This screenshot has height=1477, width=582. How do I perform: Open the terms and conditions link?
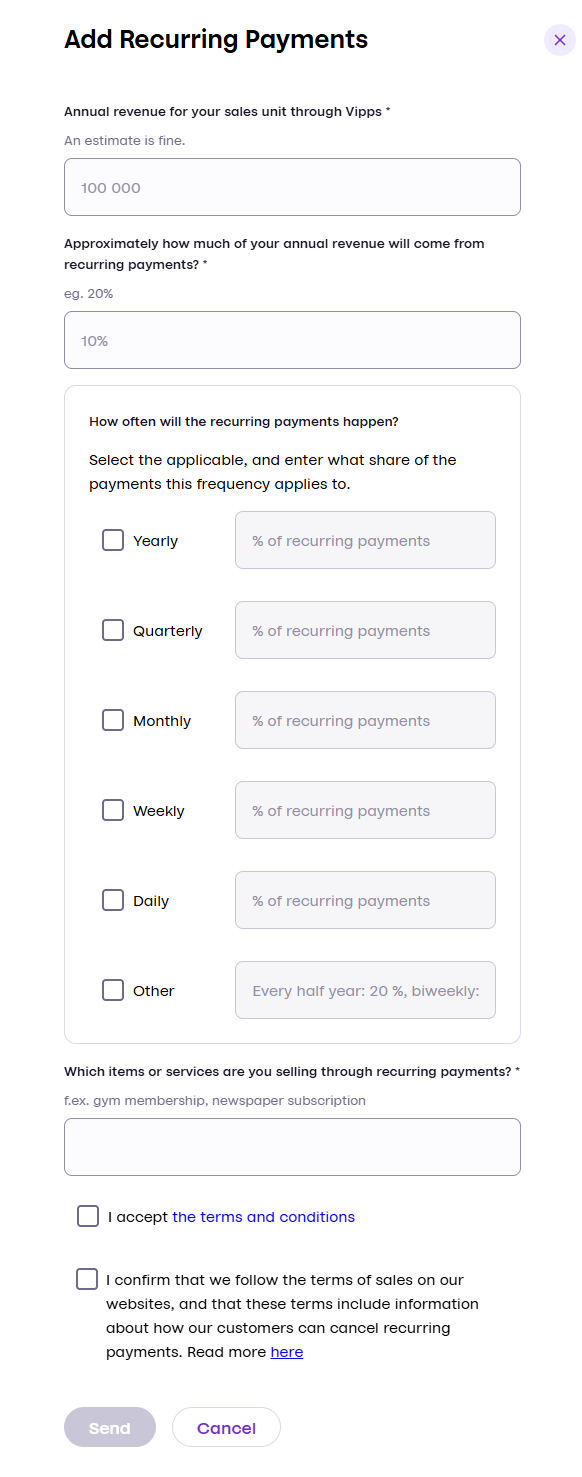[263, 1216]
